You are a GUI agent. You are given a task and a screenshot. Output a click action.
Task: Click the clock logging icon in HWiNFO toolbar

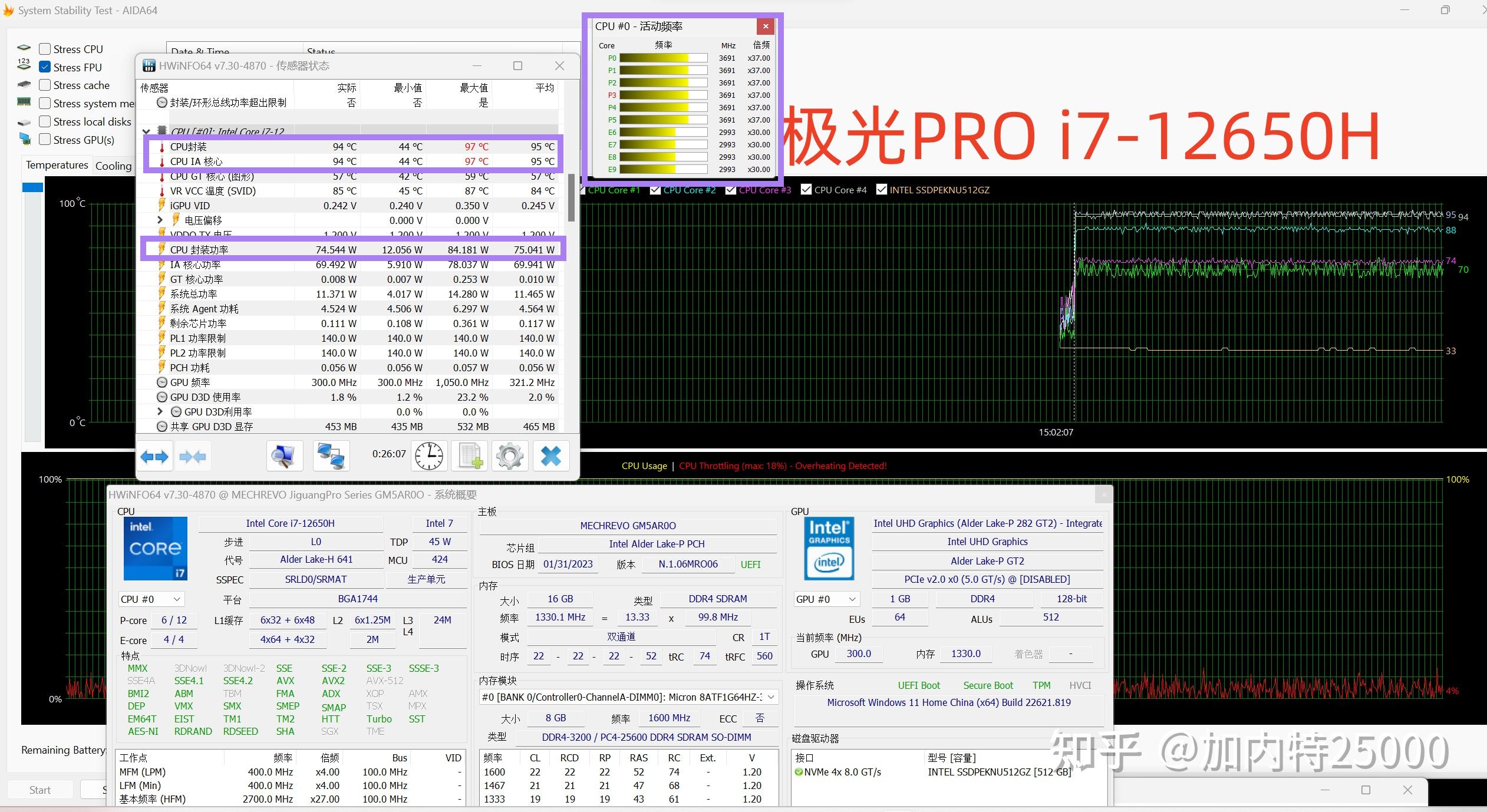(428, 455)
